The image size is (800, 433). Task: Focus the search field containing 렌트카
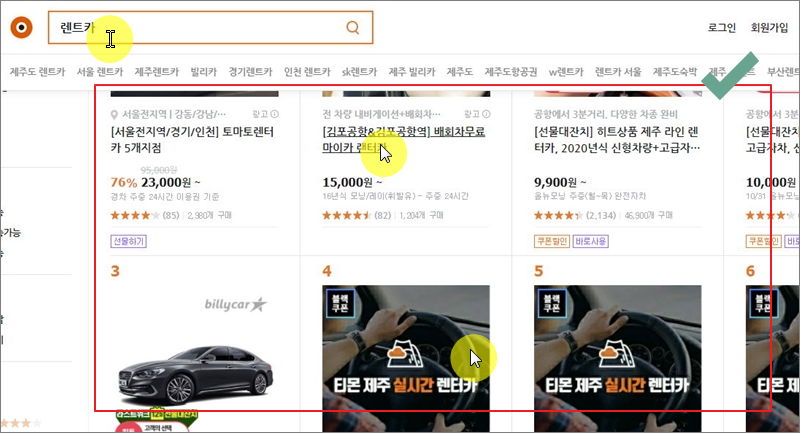pos(210,28)
